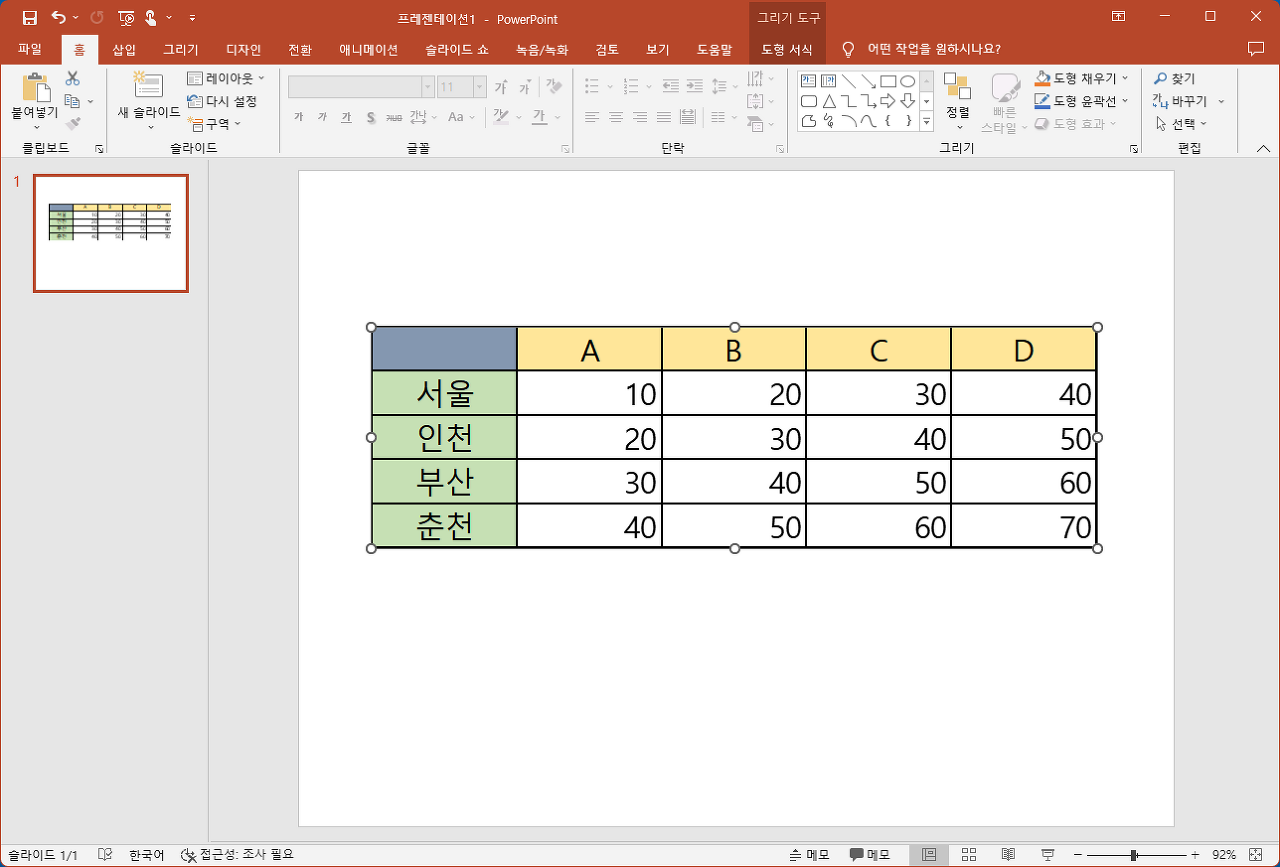Open the 도형 서식 Shape Format tab
The height and width of the screenshot is (867, 1280).
(787, 49)
